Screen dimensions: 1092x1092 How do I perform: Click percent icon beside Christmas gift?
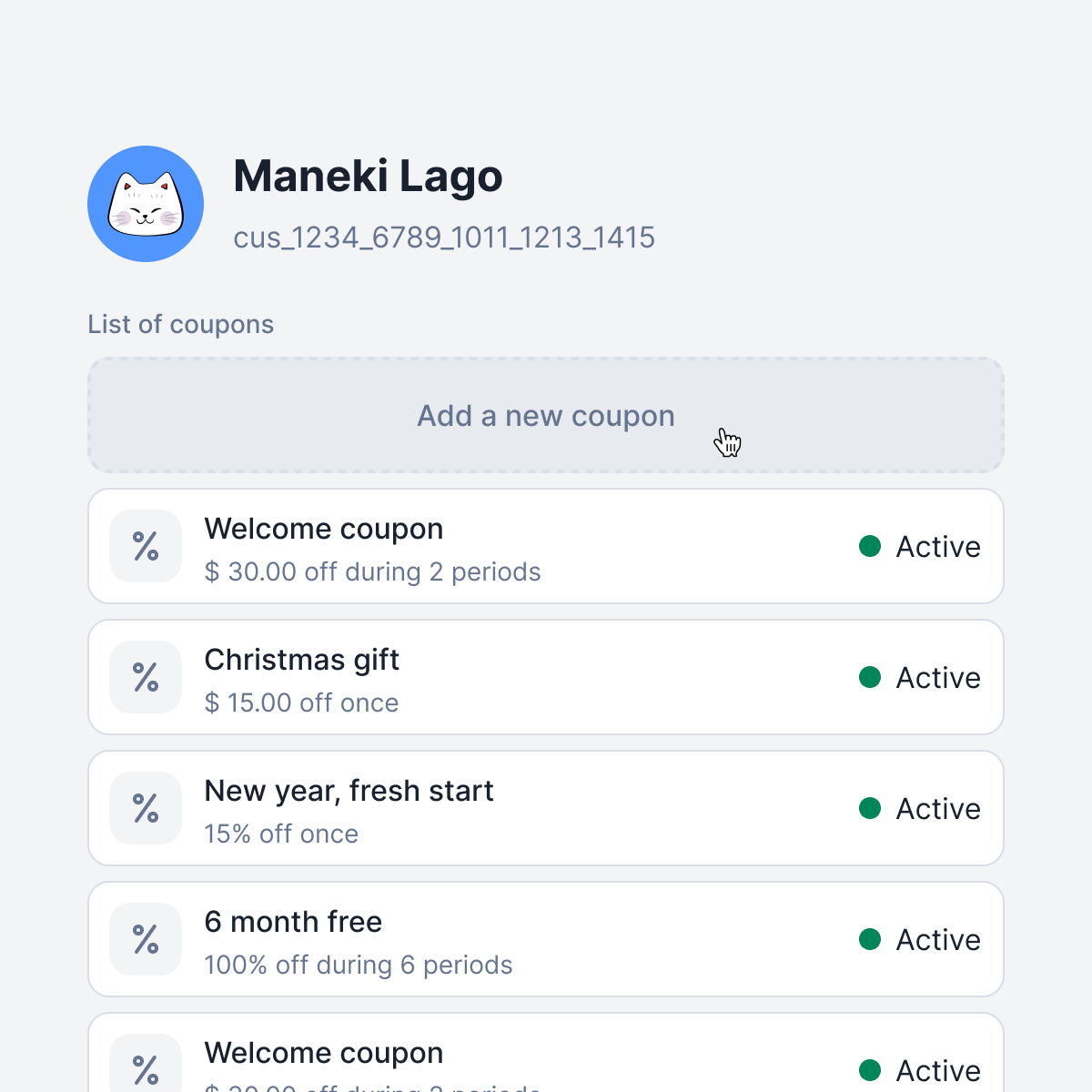(x=146, y=677)
